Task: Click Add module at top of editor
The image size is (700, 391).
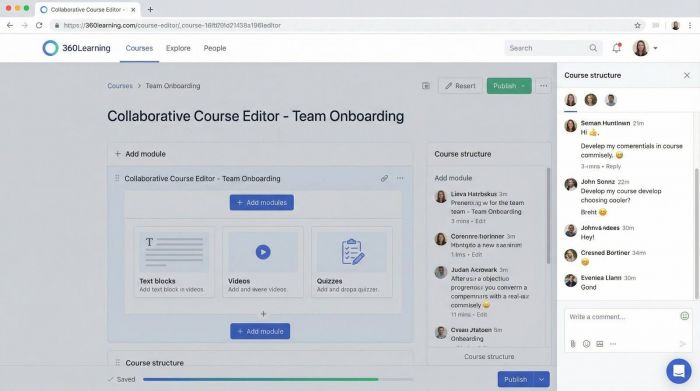Action: pyautogui.click(x=140, y=154)
